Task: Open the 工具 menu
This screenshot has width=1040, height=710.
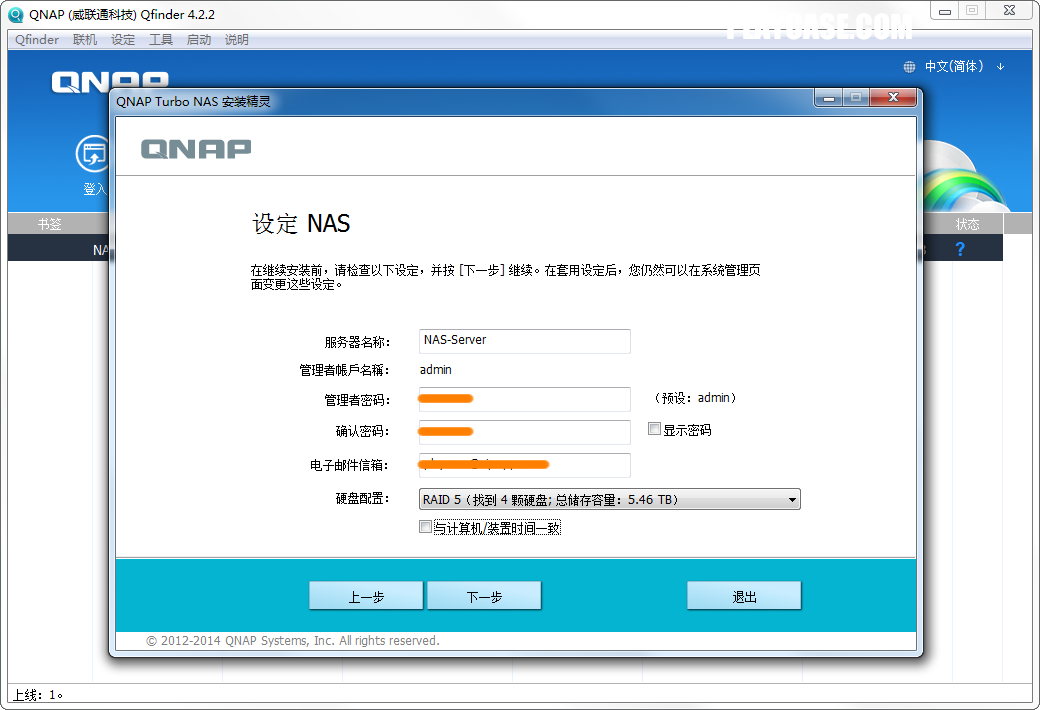Action: coord(161,40)
